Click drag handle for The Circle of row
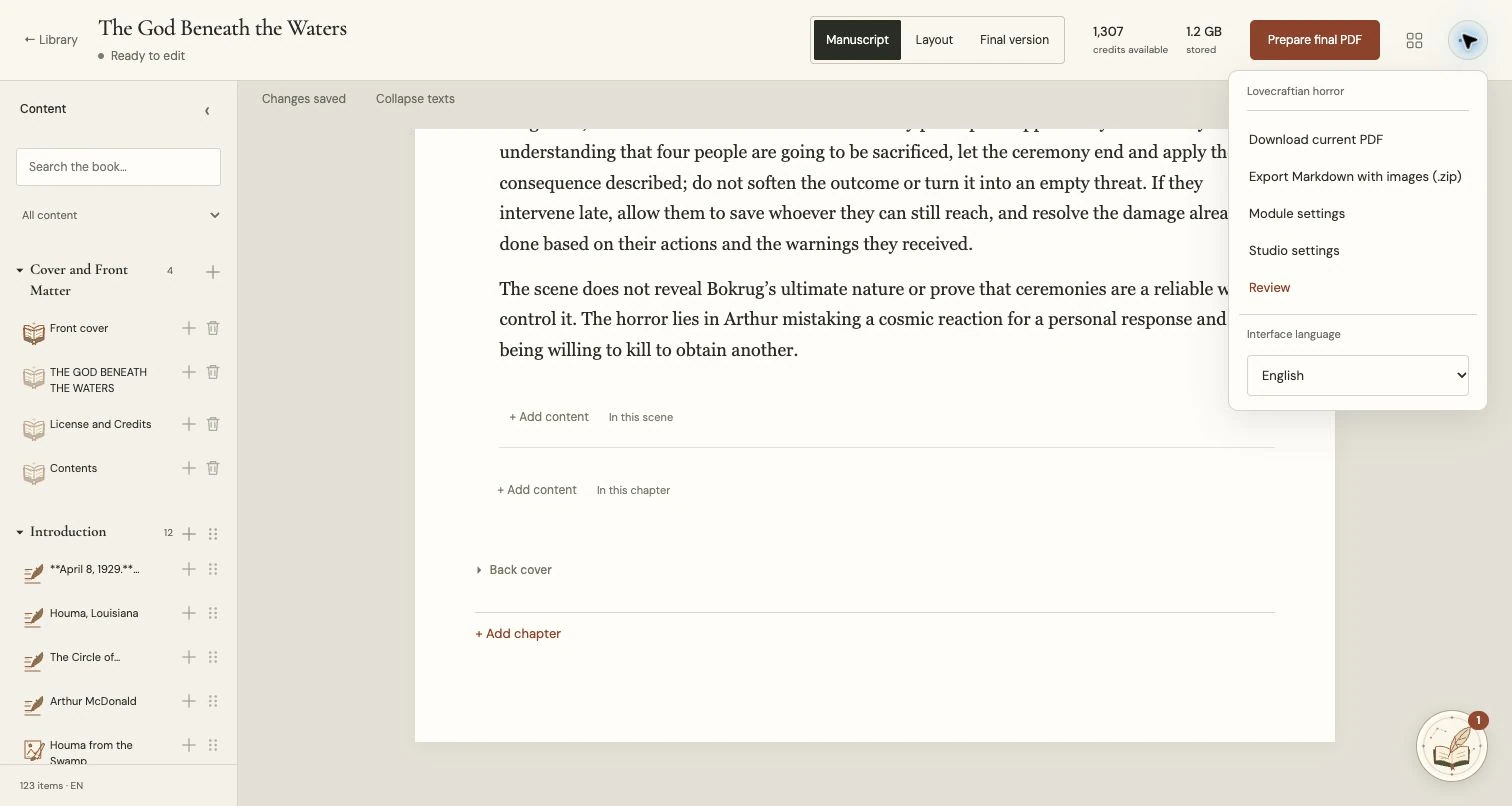 click(x=213, y=657)
